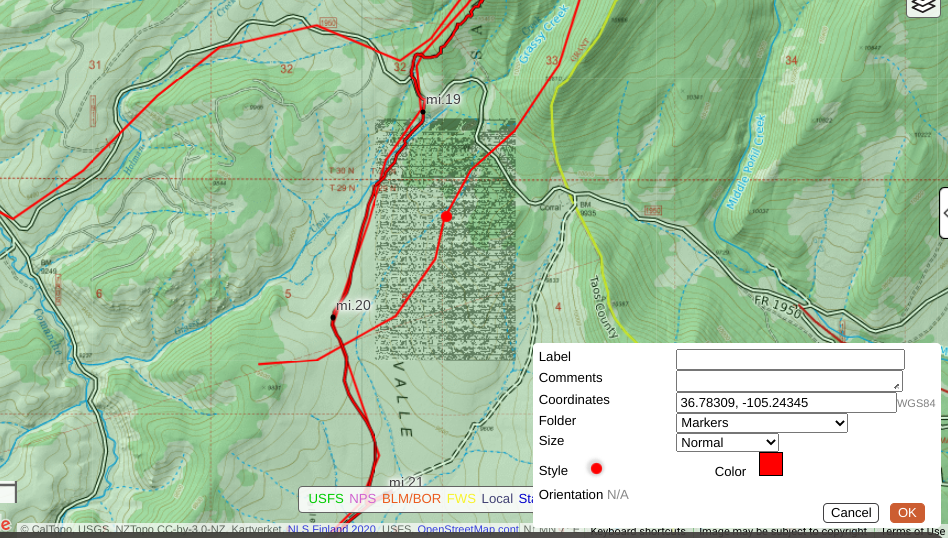Open the OpenStreetMap contributors attribution link
Screen dimensions: 948x538
(x=467, y=530)
